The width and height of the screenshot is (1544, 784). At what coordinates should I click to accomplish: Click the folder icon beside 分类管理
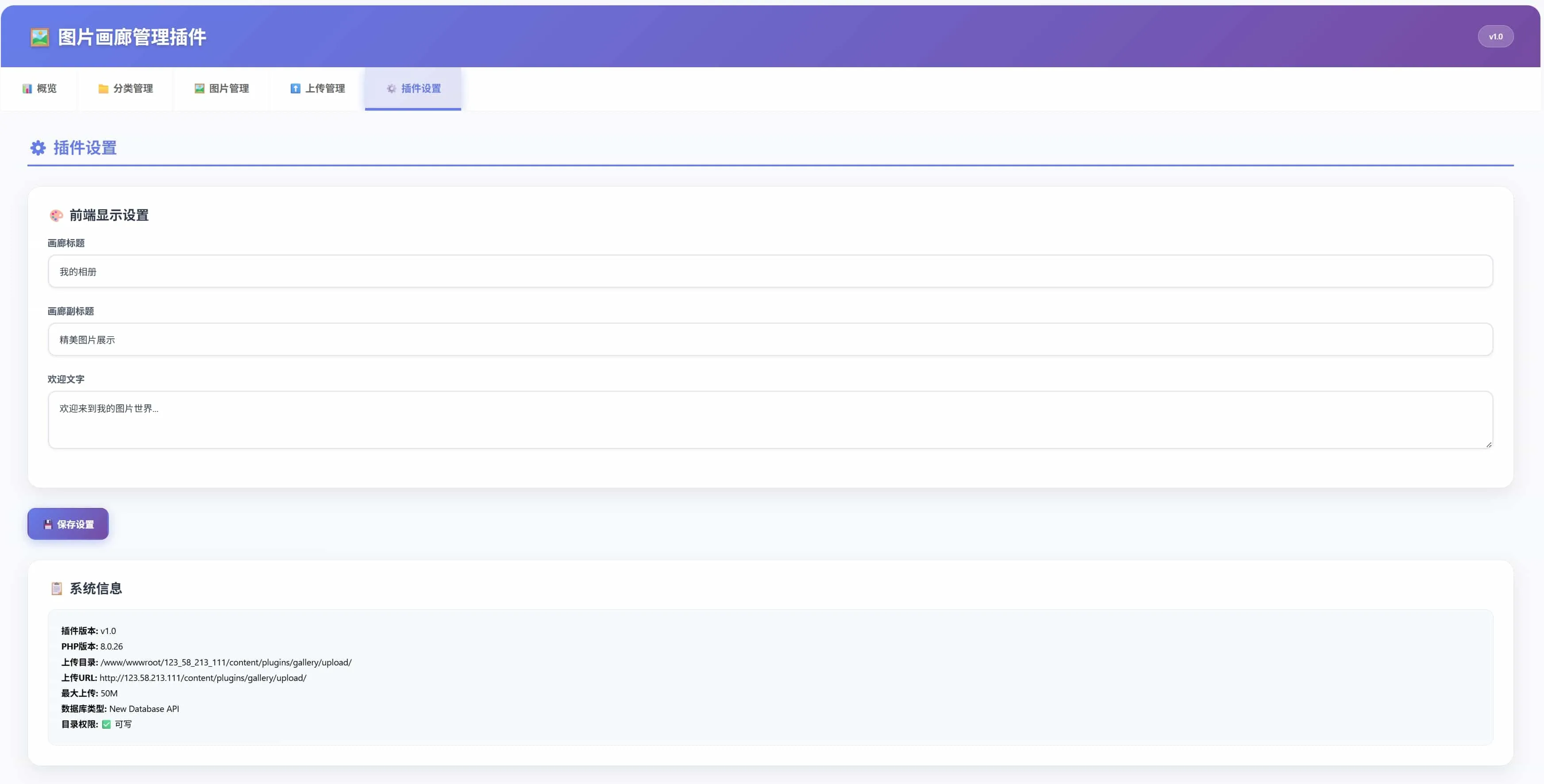(103, 89)
